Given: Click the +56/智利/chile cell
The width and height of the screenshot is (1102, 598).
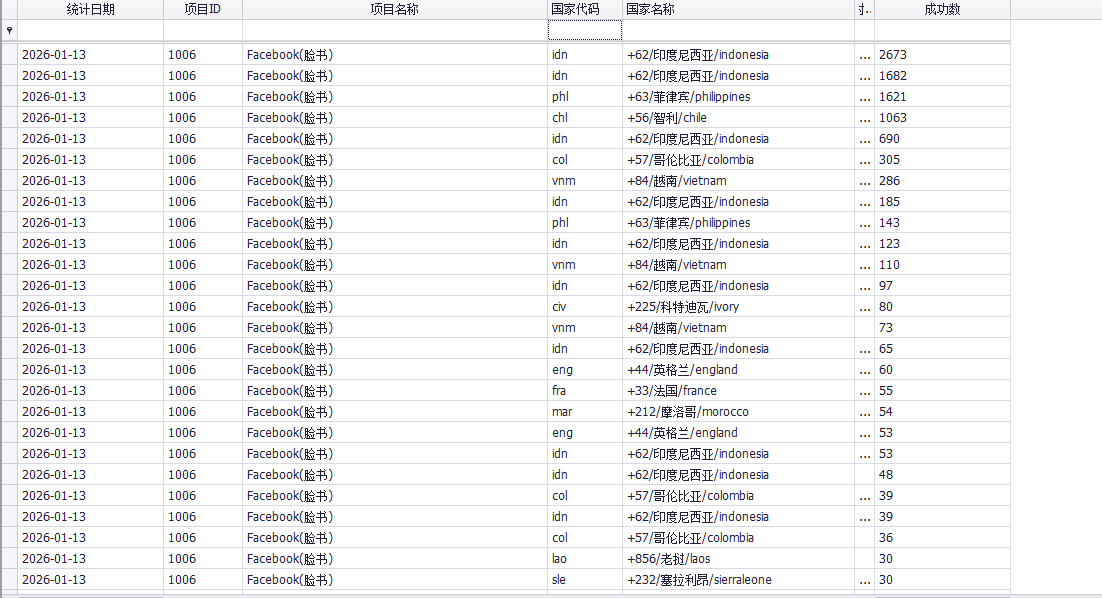Looking at the screenshot, I should 738,118.
